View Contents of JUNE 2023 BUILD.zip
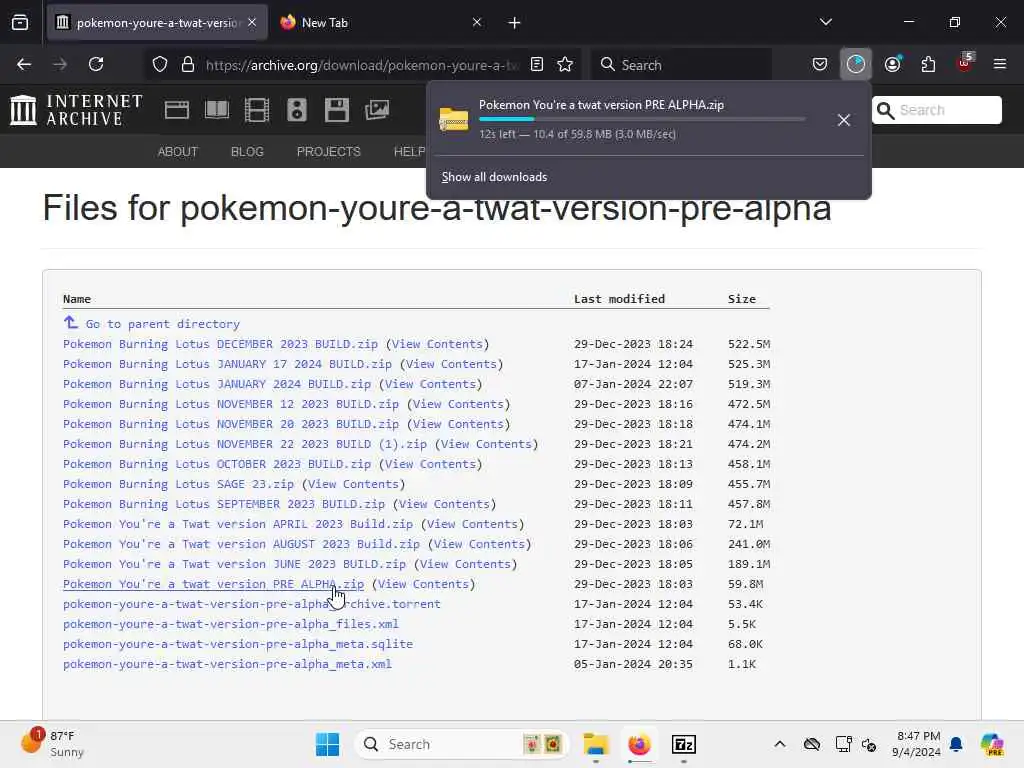 tap(465, 564)
